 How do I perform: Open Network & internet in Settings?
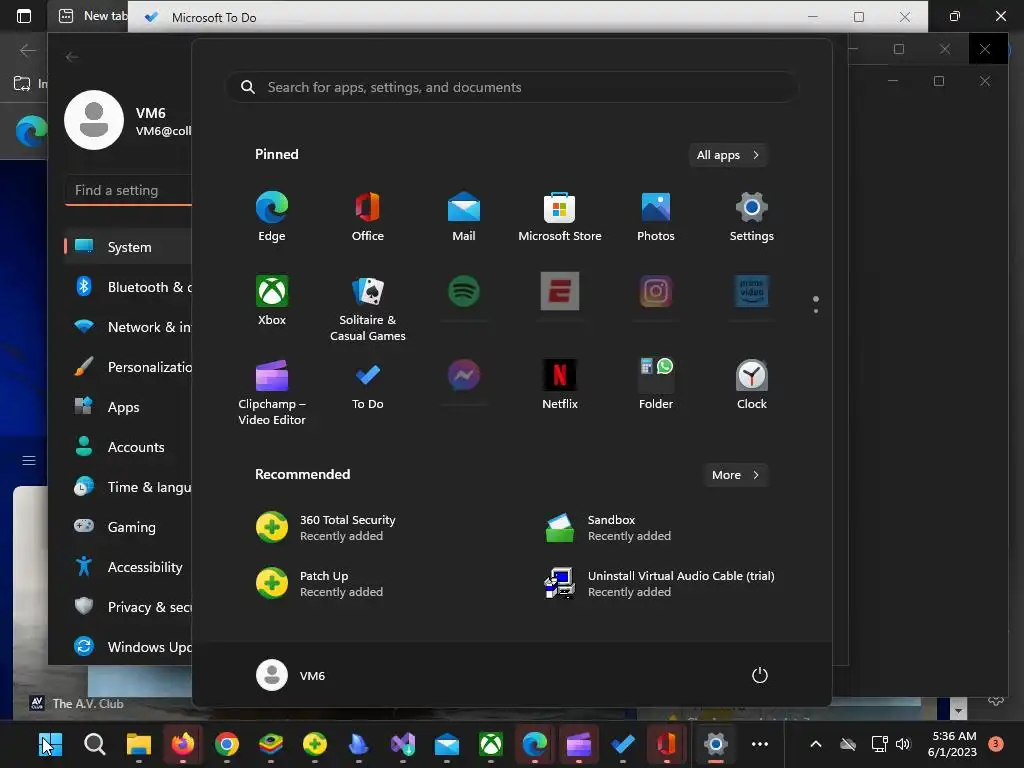128,327
